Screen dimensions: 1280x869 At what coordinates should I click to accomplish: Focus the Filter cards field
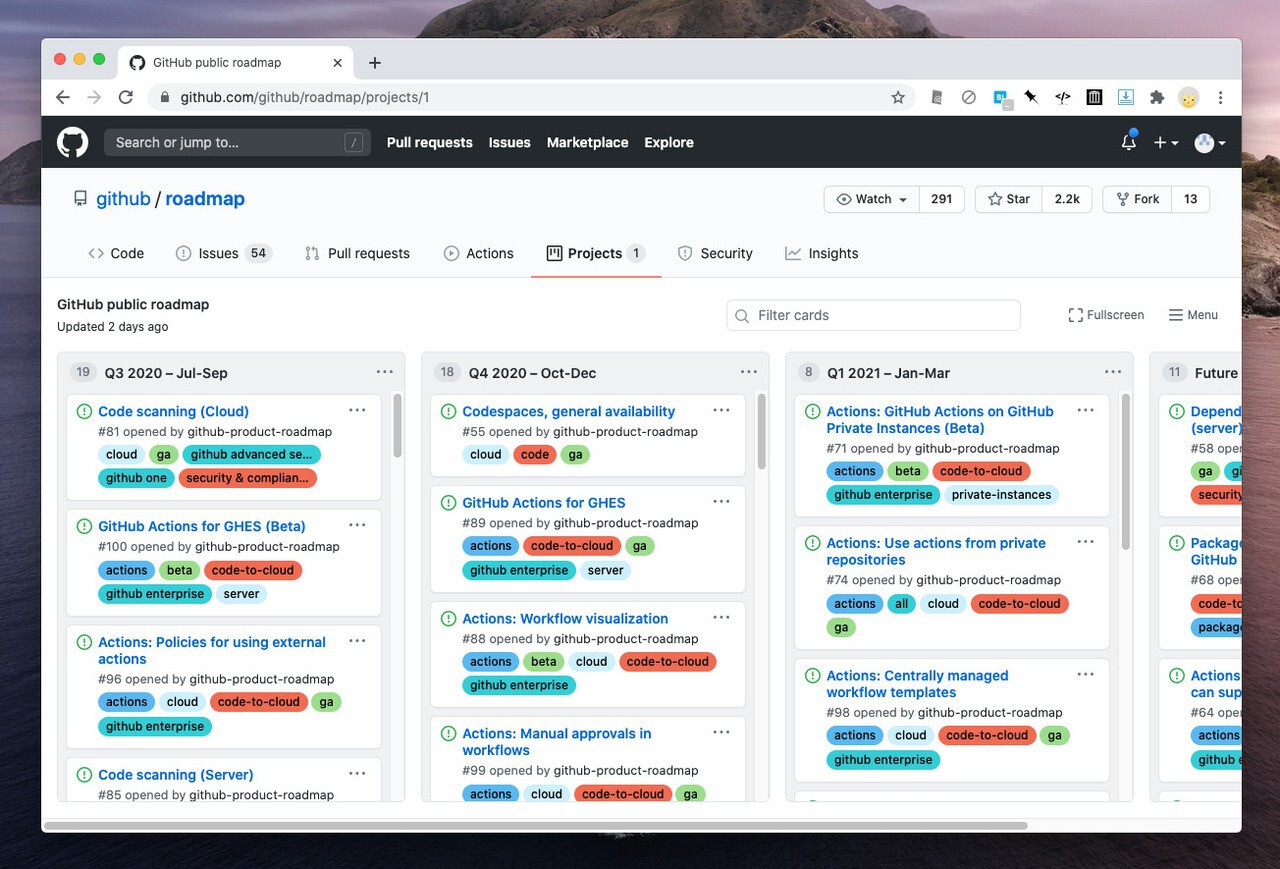(x=873, y=315)
